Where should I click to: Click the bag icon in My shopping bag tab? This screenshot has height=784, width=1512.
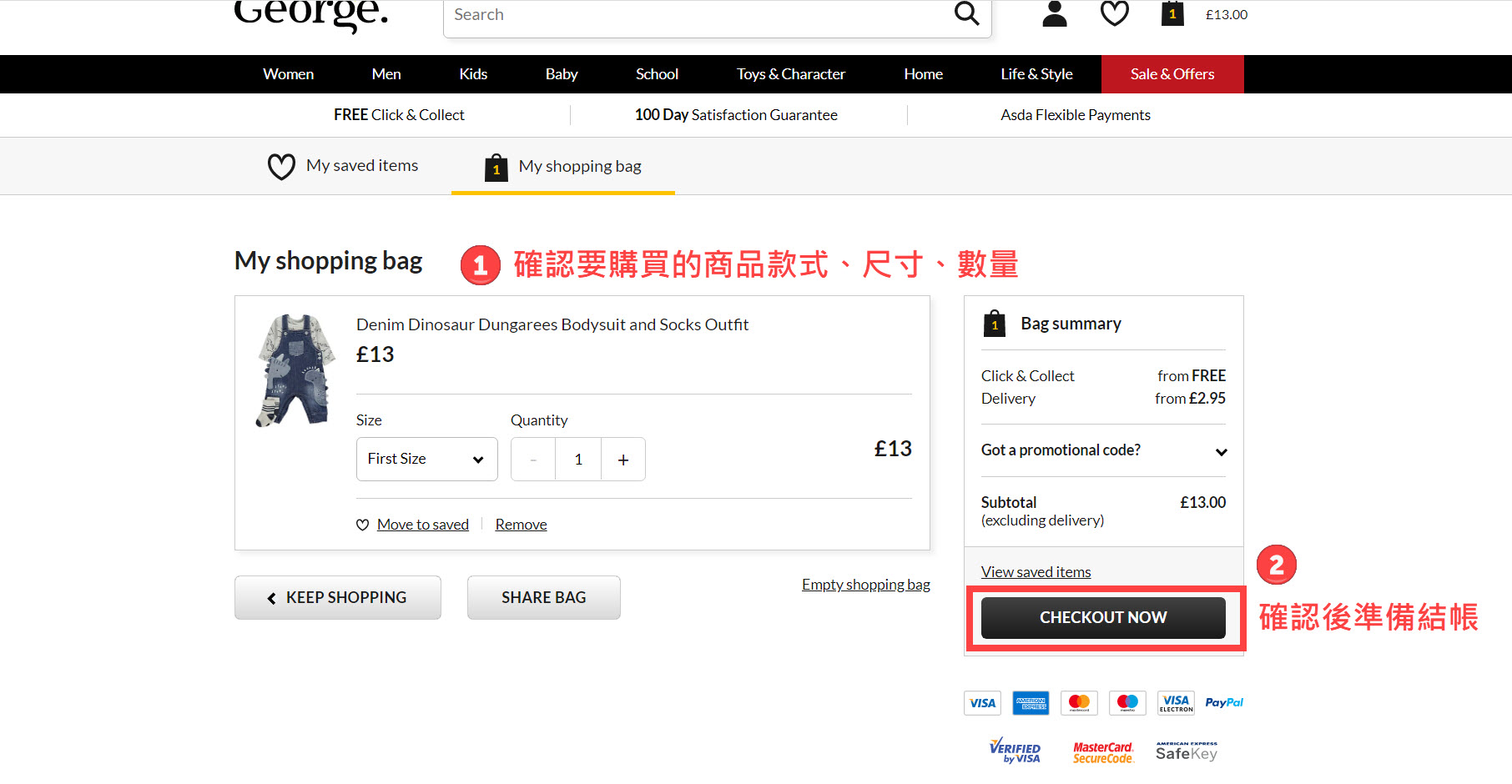496,167
